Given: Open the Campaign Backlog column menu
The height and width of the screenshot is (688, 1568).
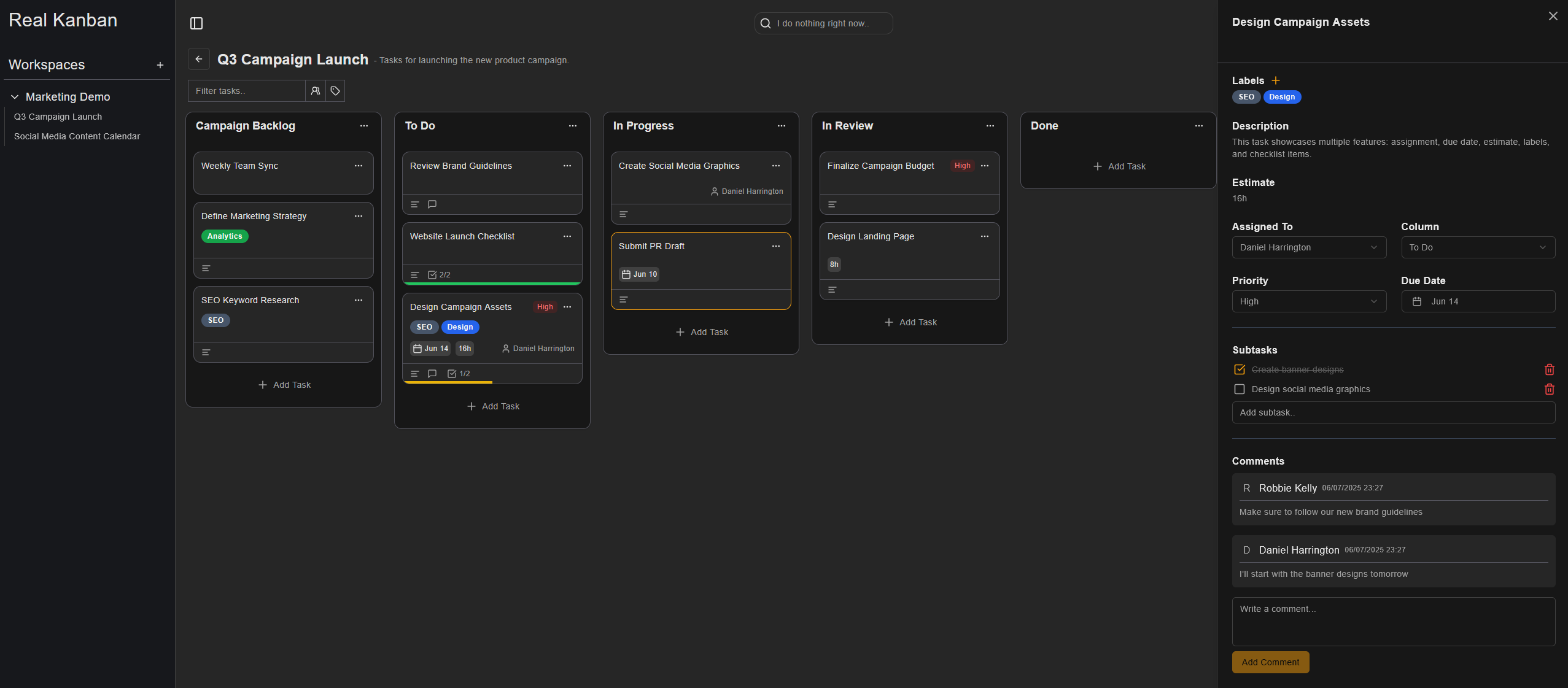Looking at the screenshot, I should [x=364, y=126].
